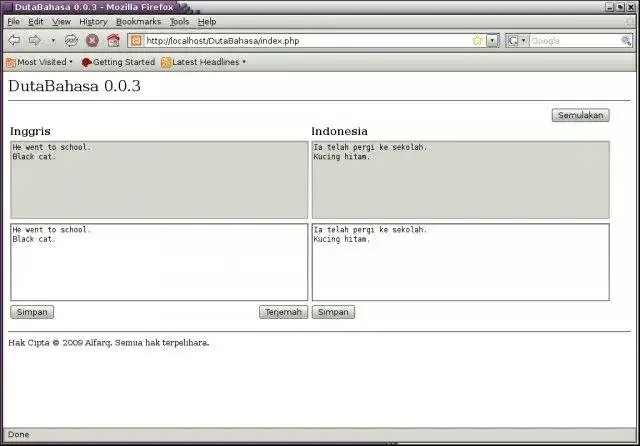Click the search magnifier icon
Viewport: 640px width, 446px height.
[626, 41]
